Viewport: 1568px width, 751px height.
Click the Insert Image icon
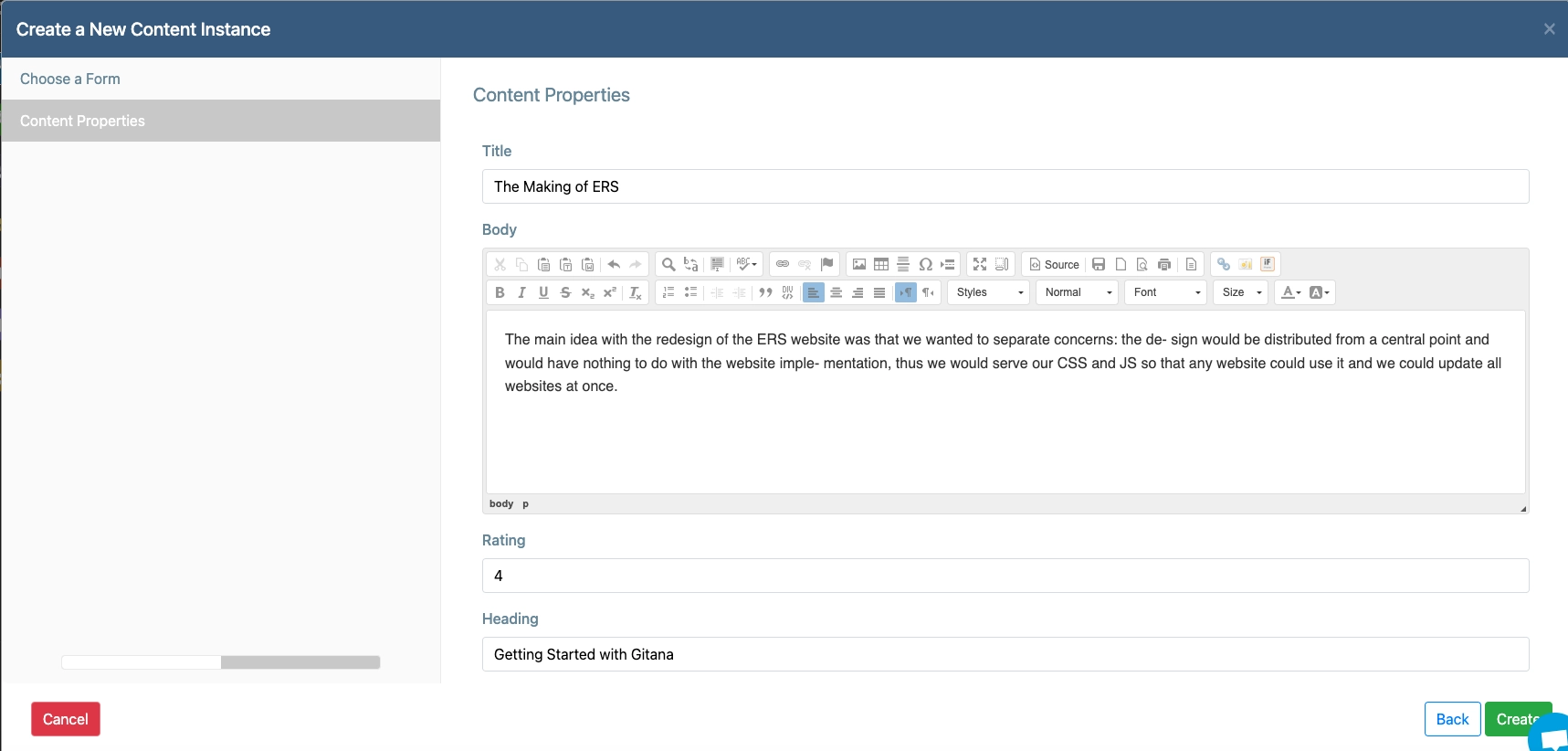coord(859,265)
